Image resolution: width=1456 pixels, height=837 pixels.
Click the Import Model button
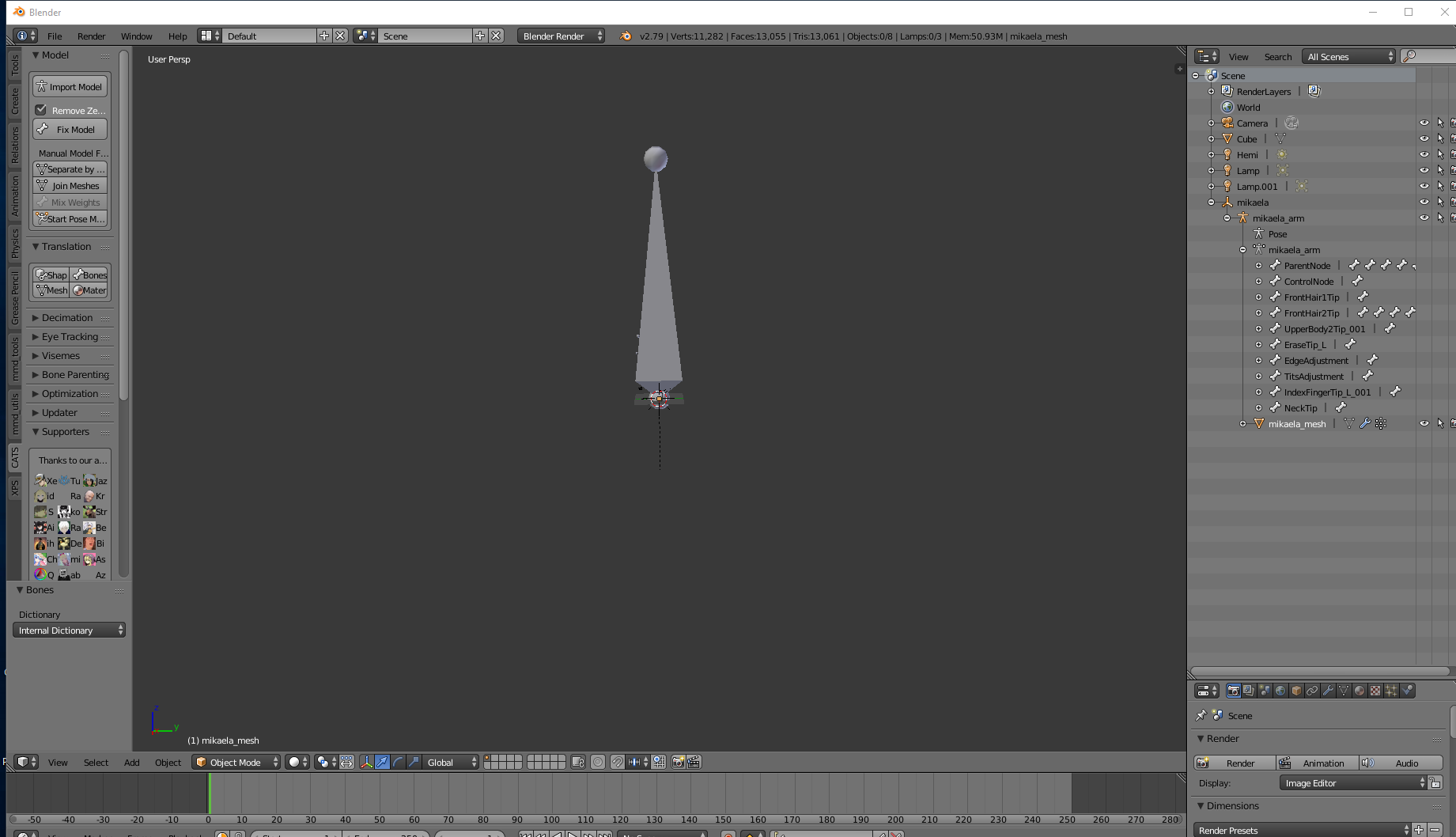[70, 86]
